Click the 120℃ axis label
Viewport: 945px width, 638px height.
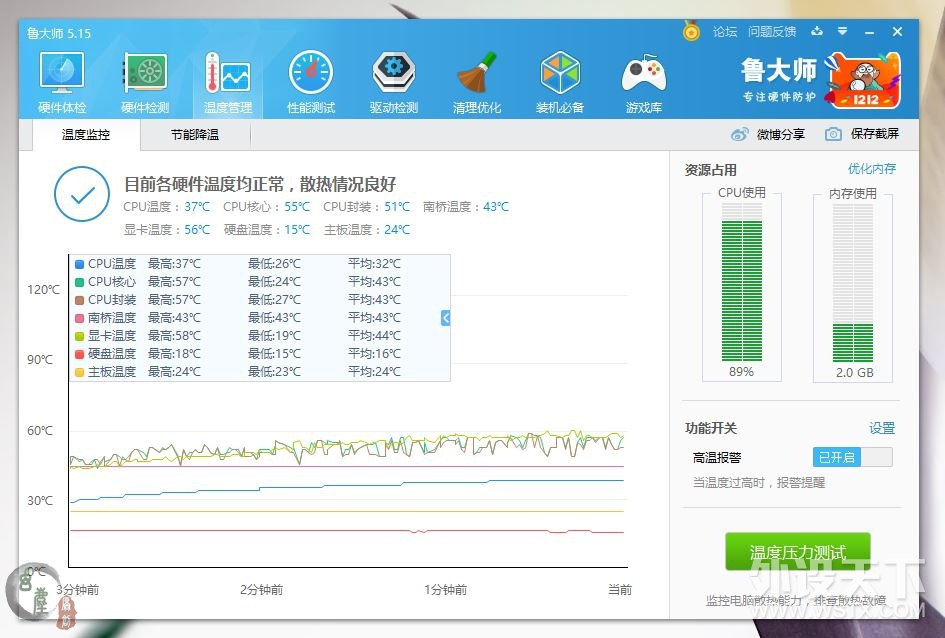pyautogui.click(x=43, y=290)
